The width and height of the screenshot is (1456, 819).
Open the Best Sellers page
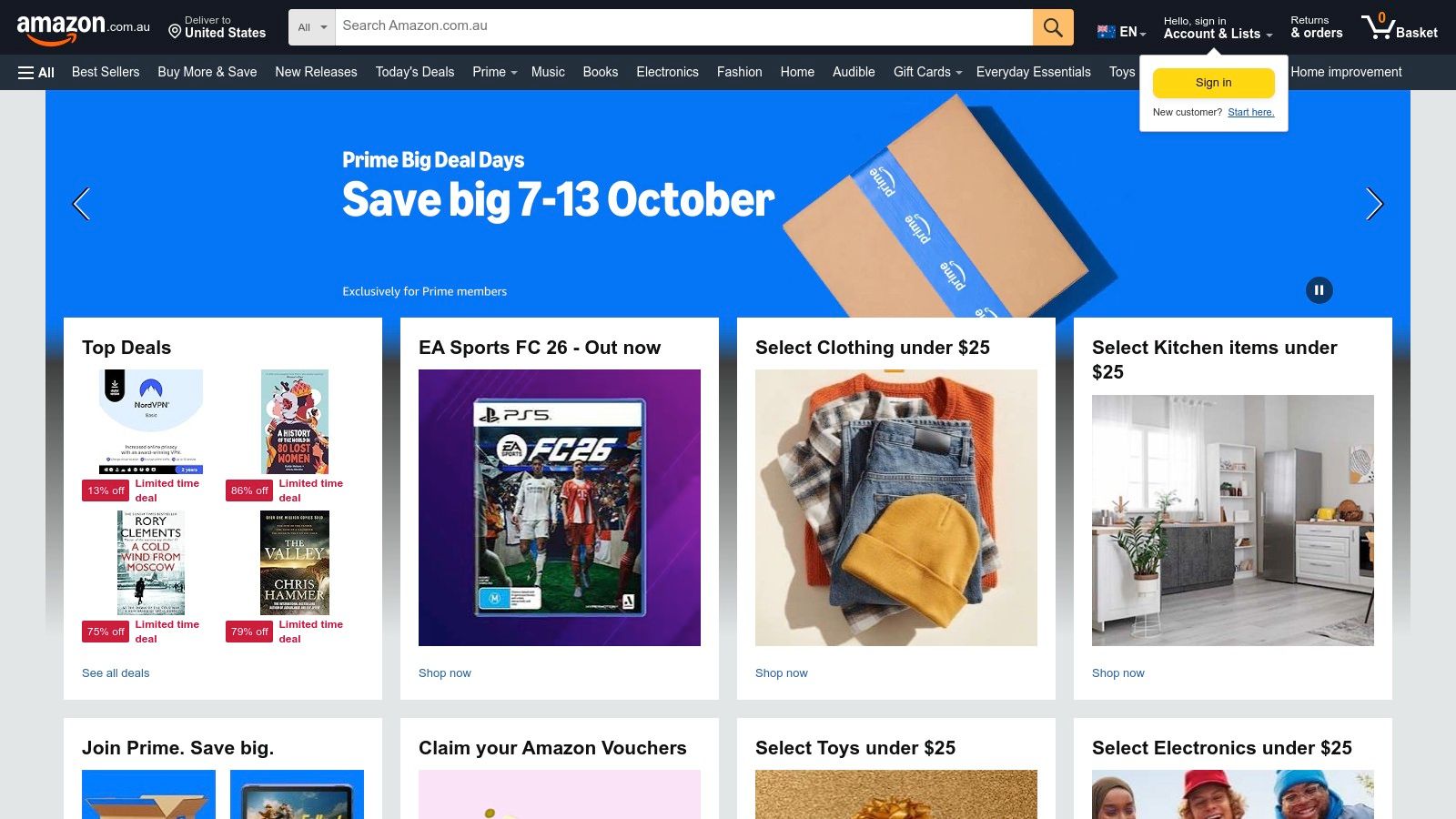click(106, 72)
